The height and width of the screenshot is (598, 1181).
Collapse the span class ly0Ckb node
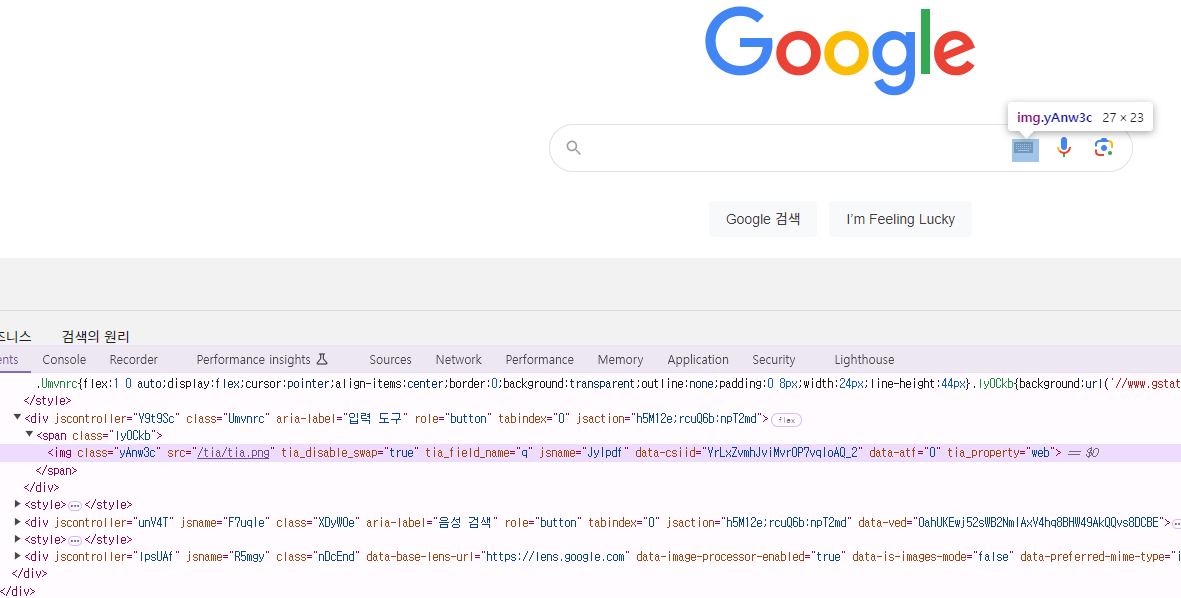(29, 435)
